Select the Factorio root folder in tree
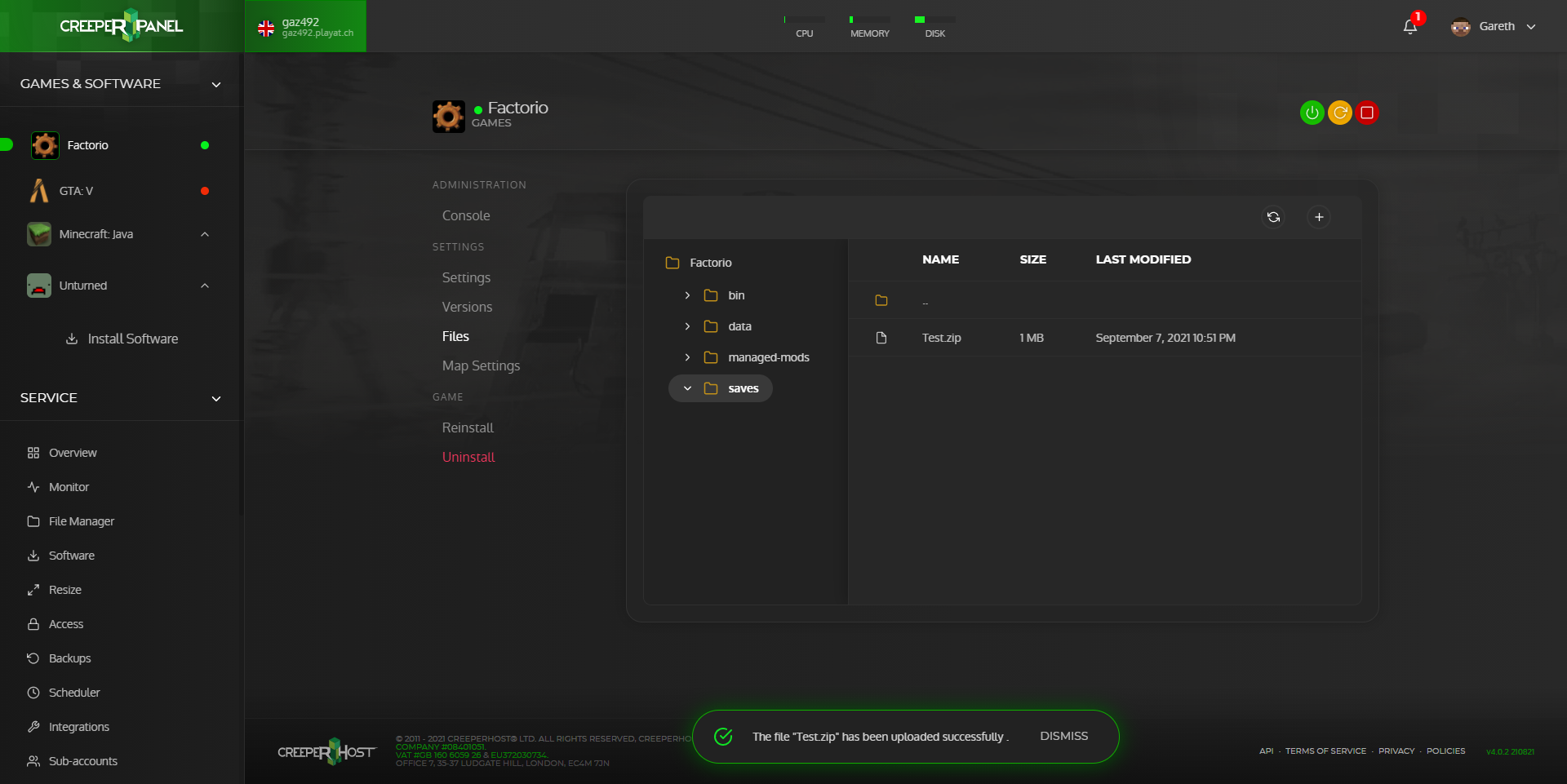This screenshot has width=1567, height=784. 710,263
